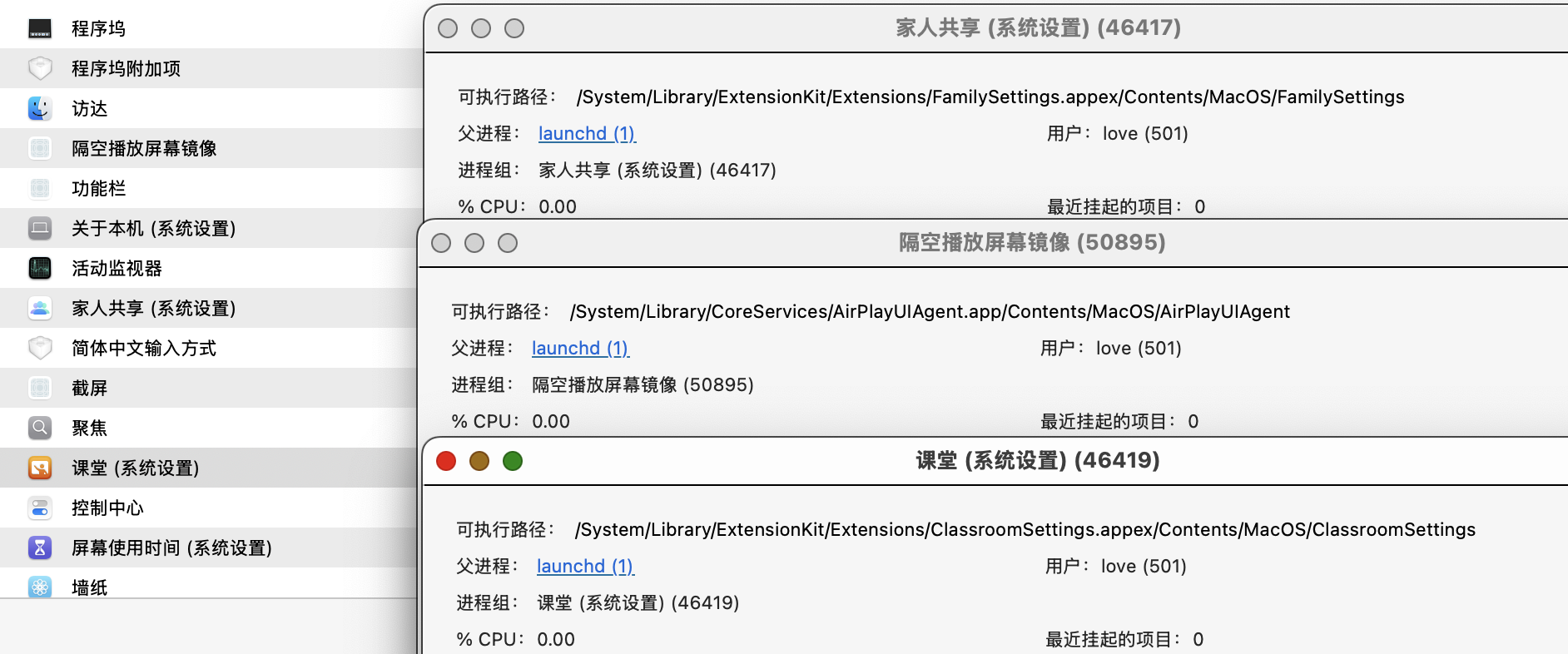Close the 课堂 (系统设置) (46419) window
The image size is (1568, 654).
(446, 461)
